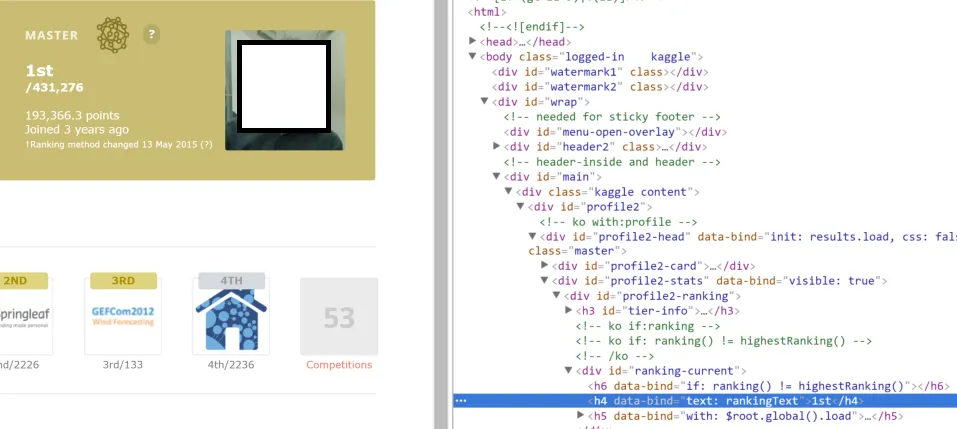957x429 pixels.
Task: Select the header-inside and header comment
Action: (612, 162)
